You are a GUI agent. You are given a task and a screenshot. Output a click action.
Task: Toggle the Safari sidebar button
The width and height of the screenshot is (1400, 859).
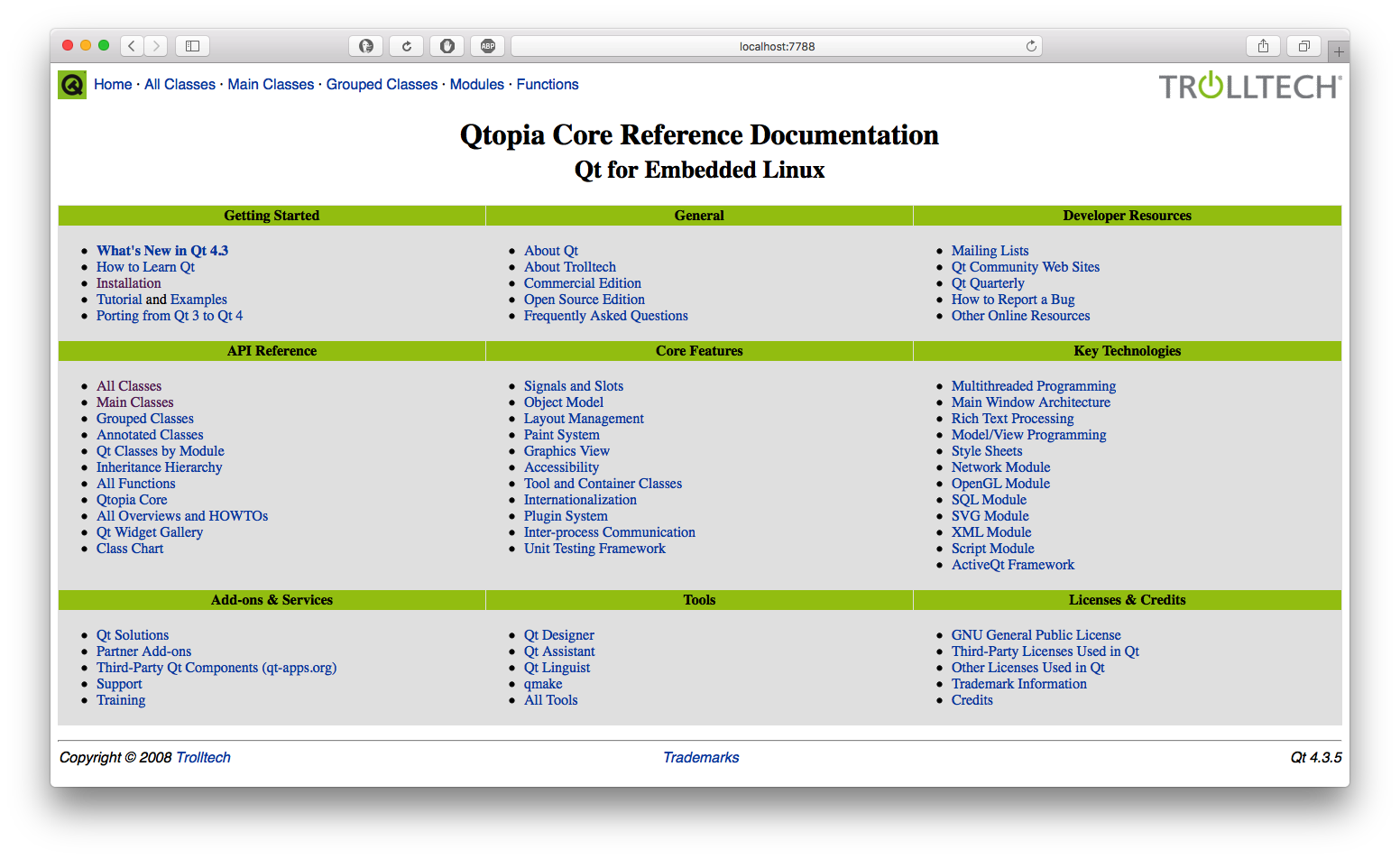[x=192, y=46]
